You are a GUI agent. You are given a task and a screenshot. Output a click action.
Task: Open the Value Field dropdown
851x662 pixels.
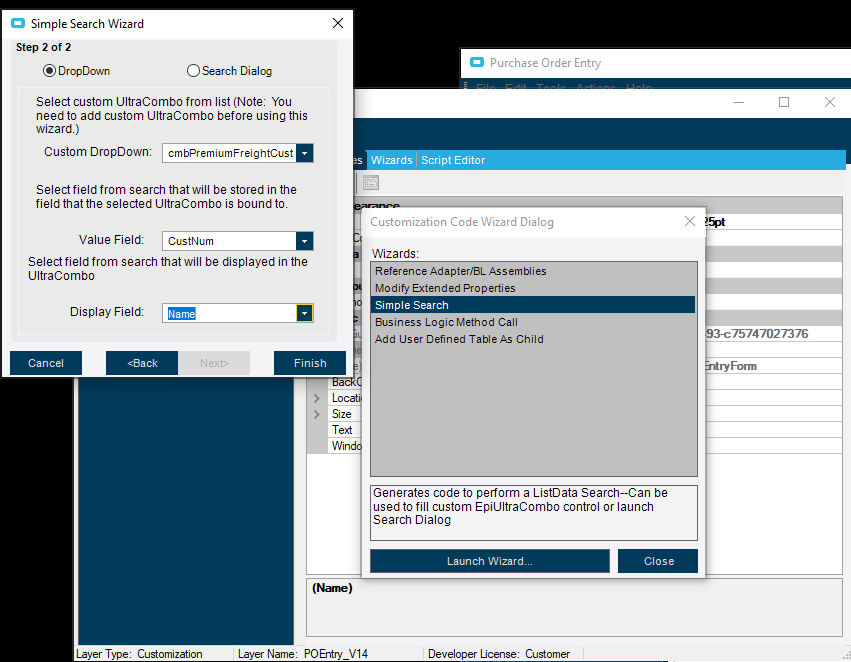pos(304,241)
